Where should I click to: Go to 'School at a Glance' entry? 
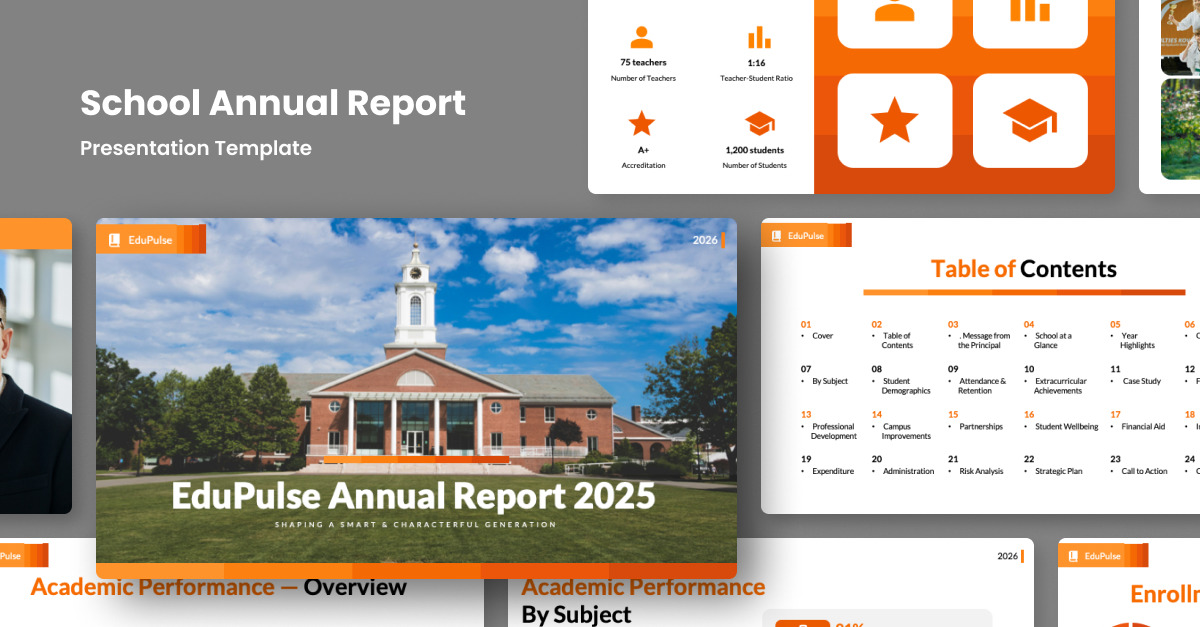click(1052, 340)
